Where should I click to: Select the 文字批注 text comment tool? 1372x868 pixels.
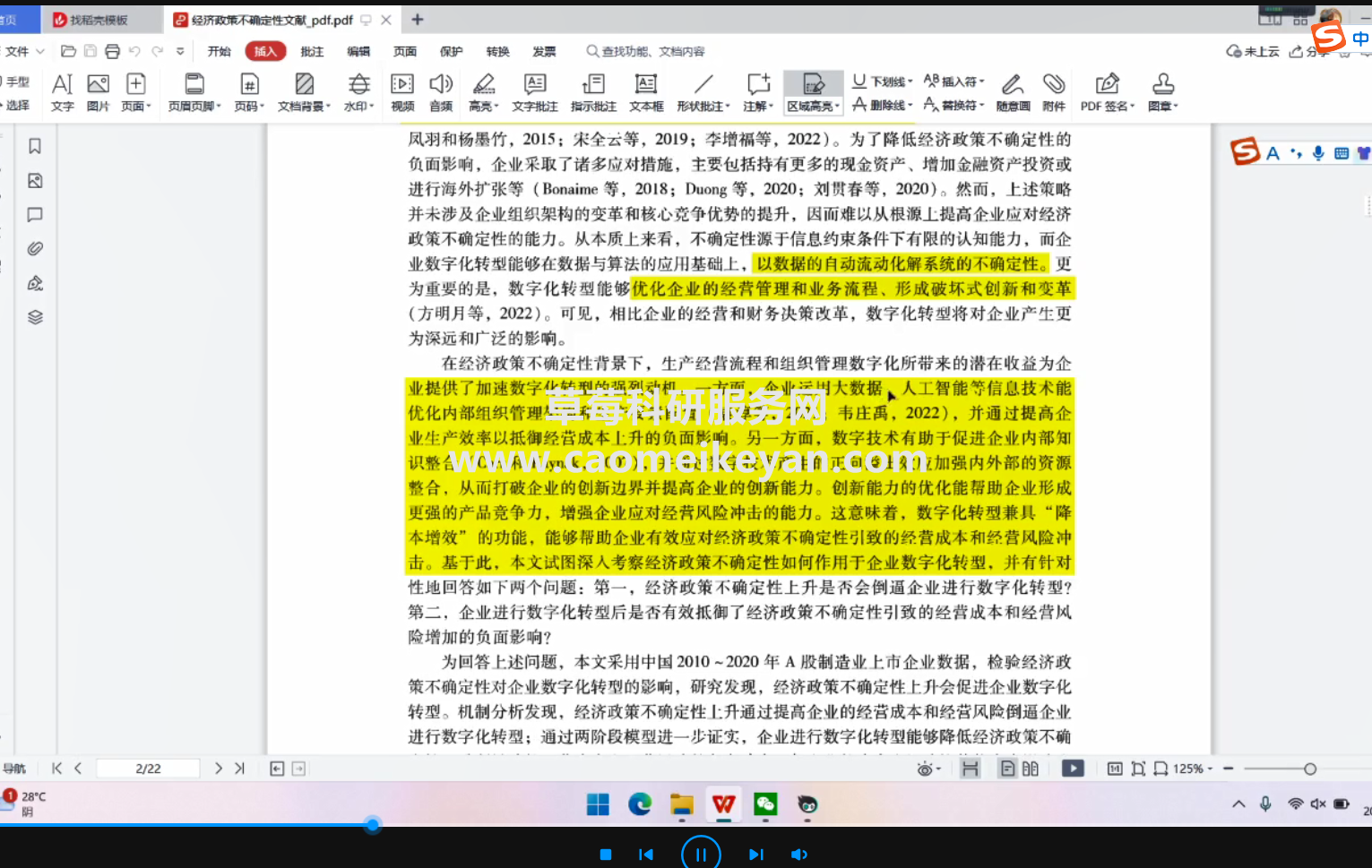coord(535,92)
